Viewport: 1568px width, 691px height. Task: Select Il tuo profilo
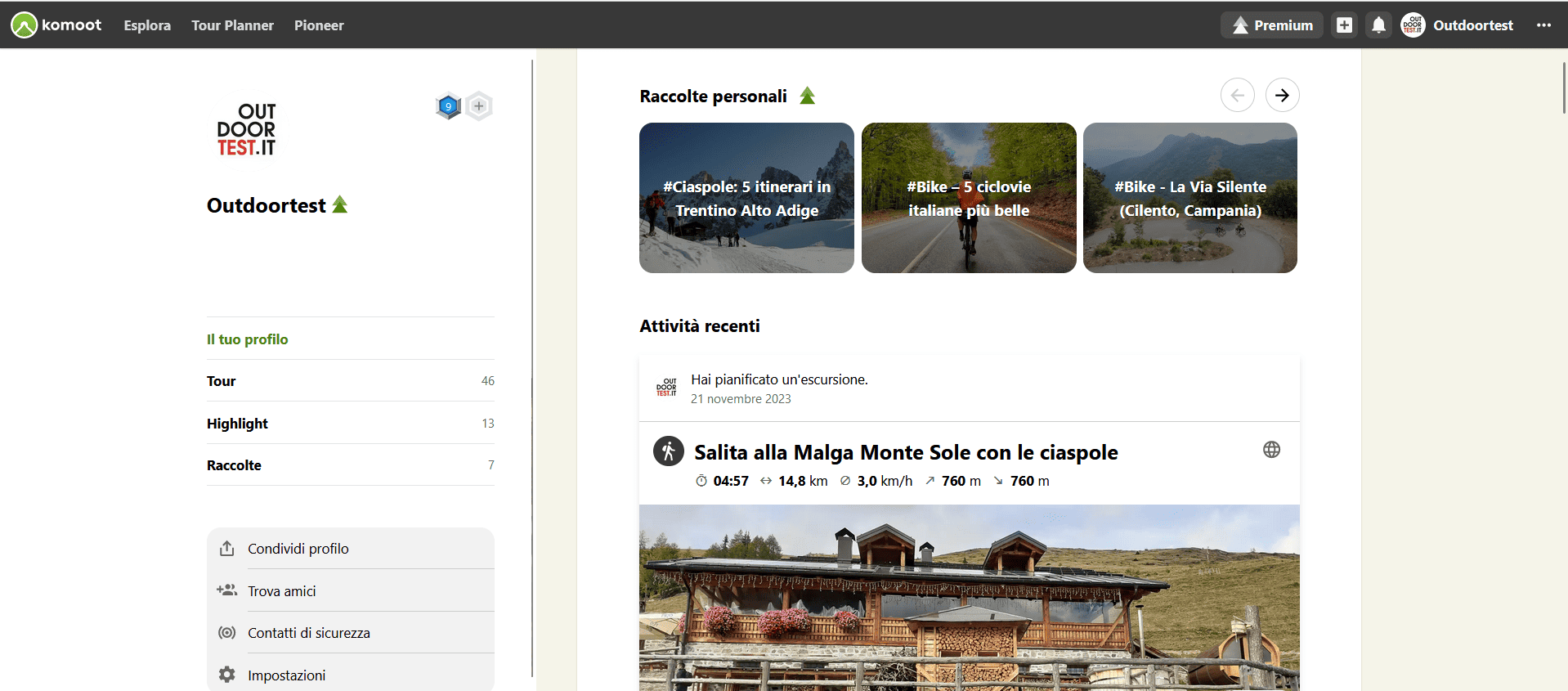(247, 339)
